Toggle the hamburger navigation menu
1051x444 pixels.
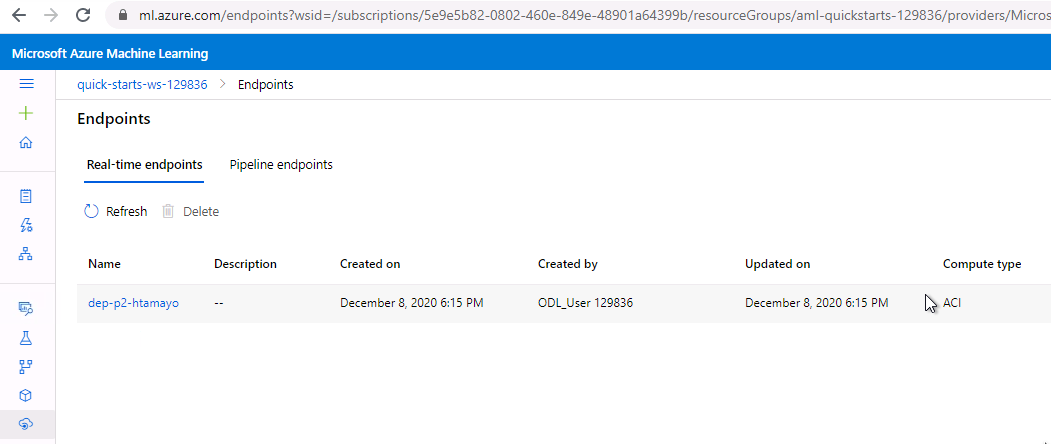tap(26, 84)
